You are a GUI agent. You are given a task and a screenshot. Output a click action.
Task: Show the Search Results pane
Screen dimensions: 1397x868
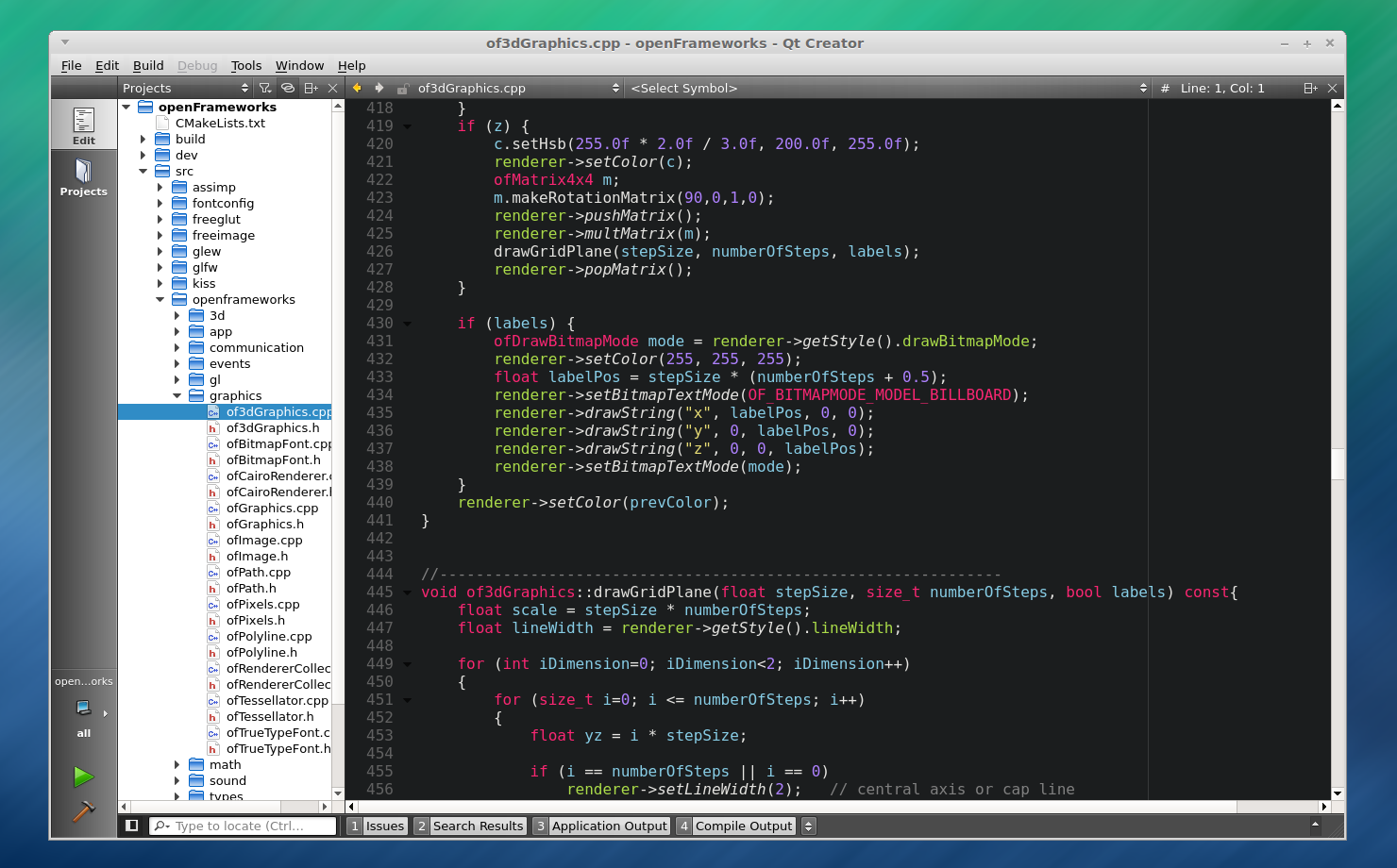[470, 826]
